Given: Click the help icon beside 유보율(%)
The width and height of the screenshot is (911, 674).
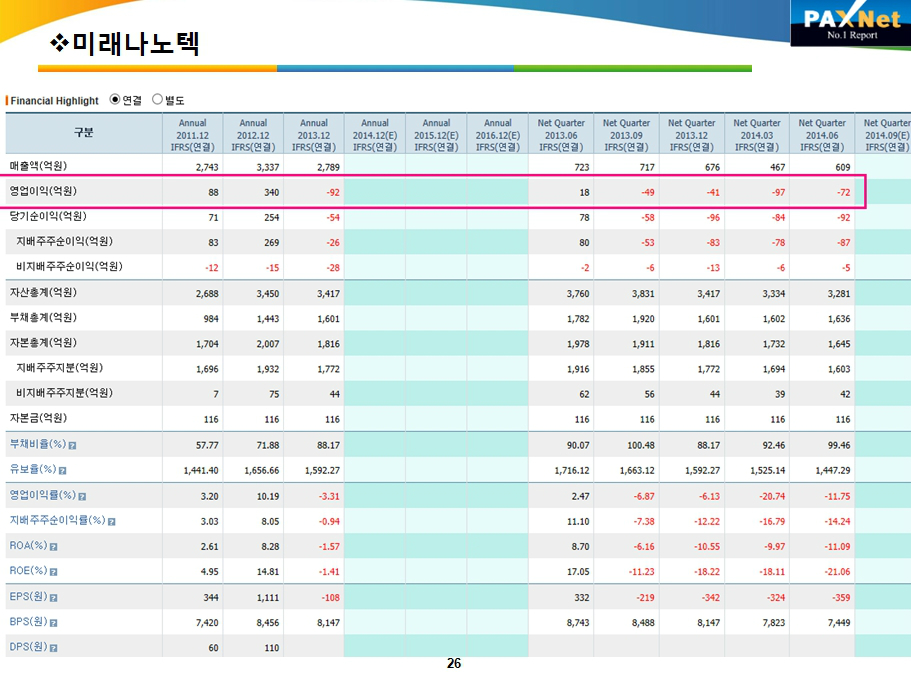Looking at the screenshot, I should click(x=62, y=470).
